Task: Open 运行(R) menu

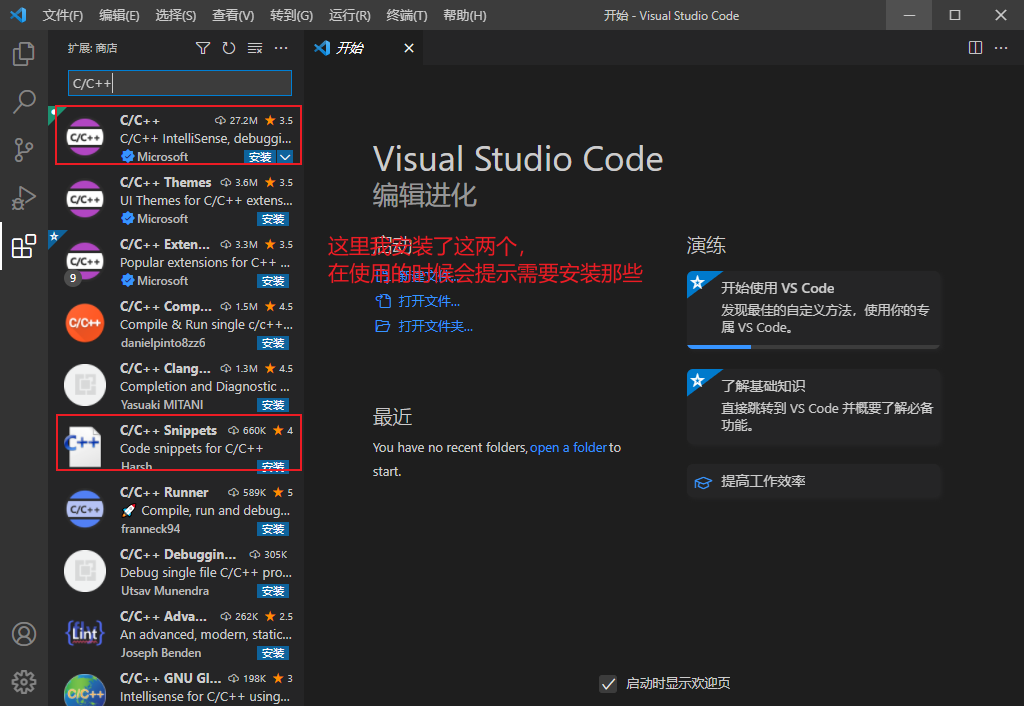Action: tap(349, 15)
